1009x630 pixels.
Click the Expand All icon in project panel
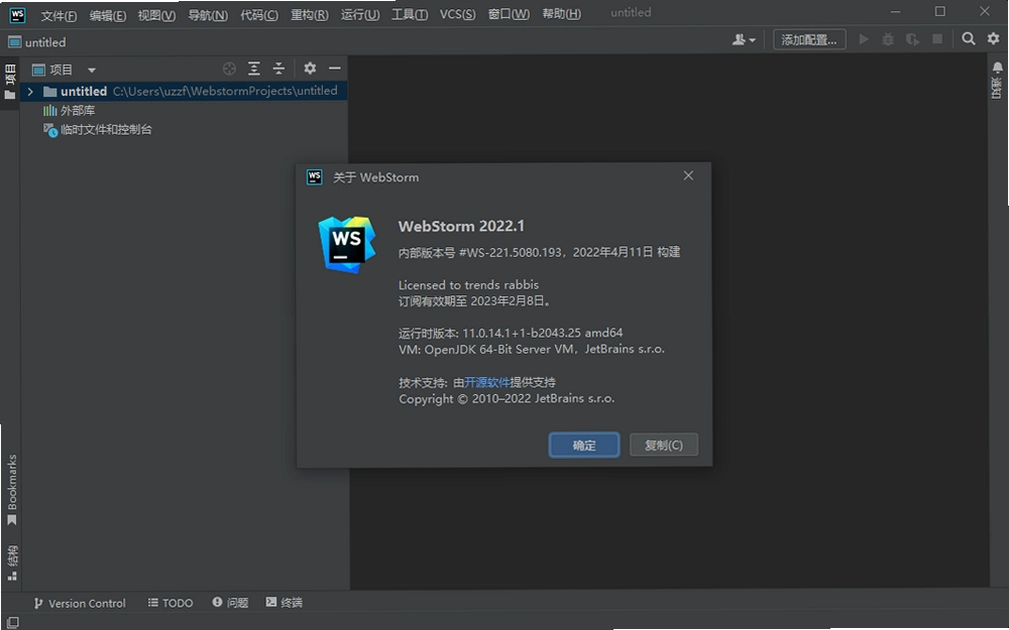click(254, 68)
